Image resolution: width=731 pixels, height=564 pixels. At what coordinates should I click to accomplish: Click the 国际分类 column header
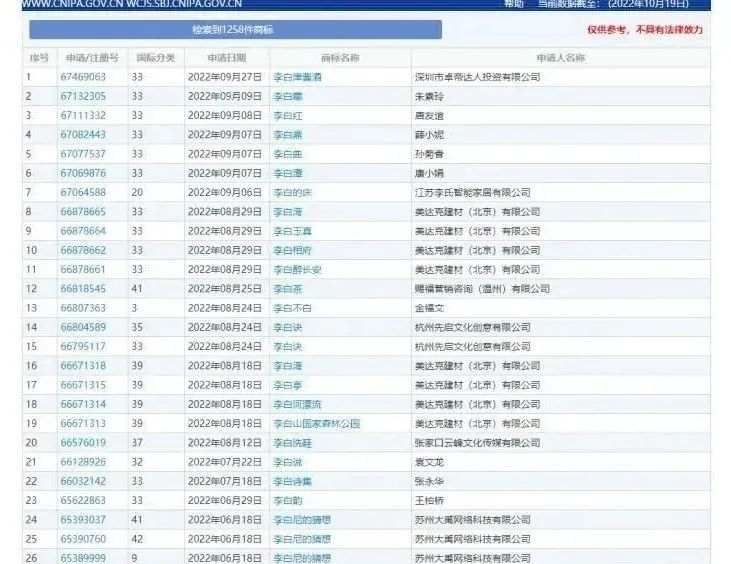click(155, 58)
